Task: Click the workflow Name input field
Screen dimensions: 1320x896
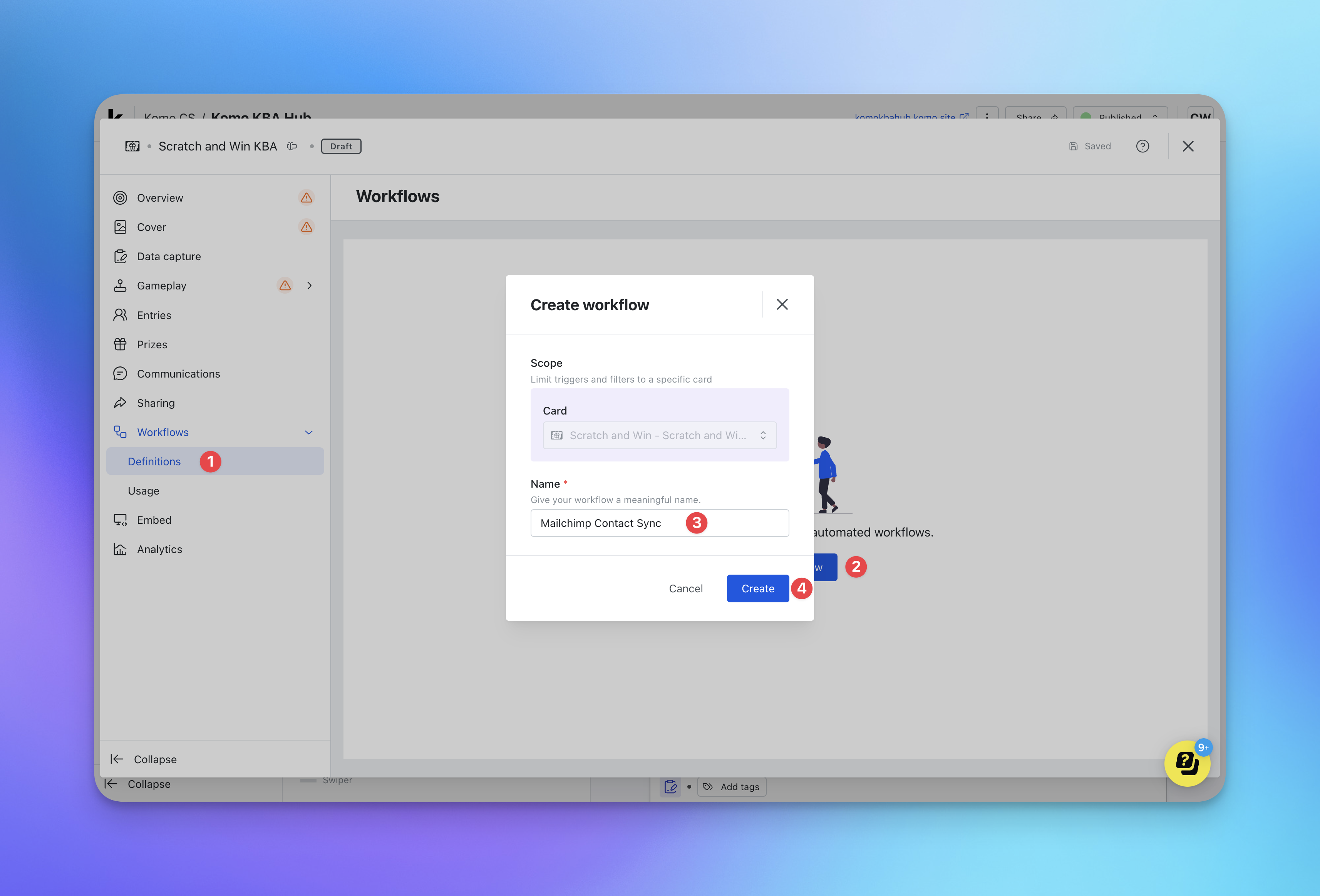Action: tap(744, 523)
